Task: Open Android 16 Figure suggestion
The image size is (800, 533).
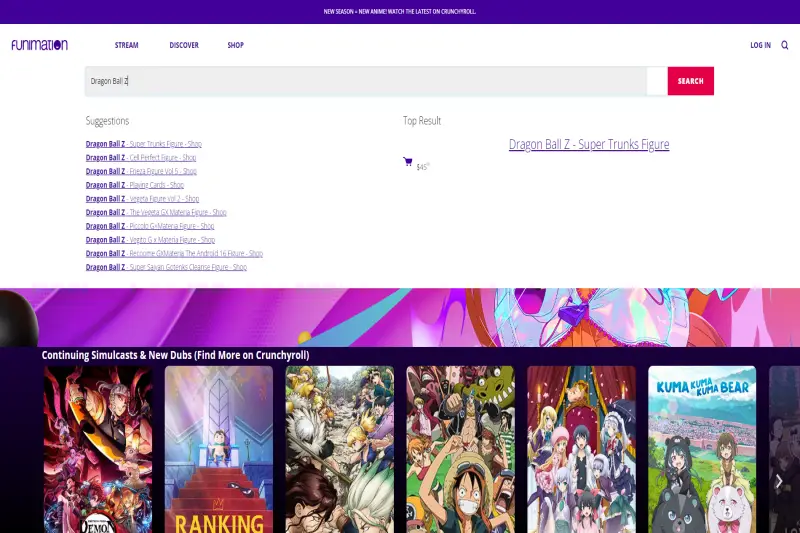Action: coord(174,254)
